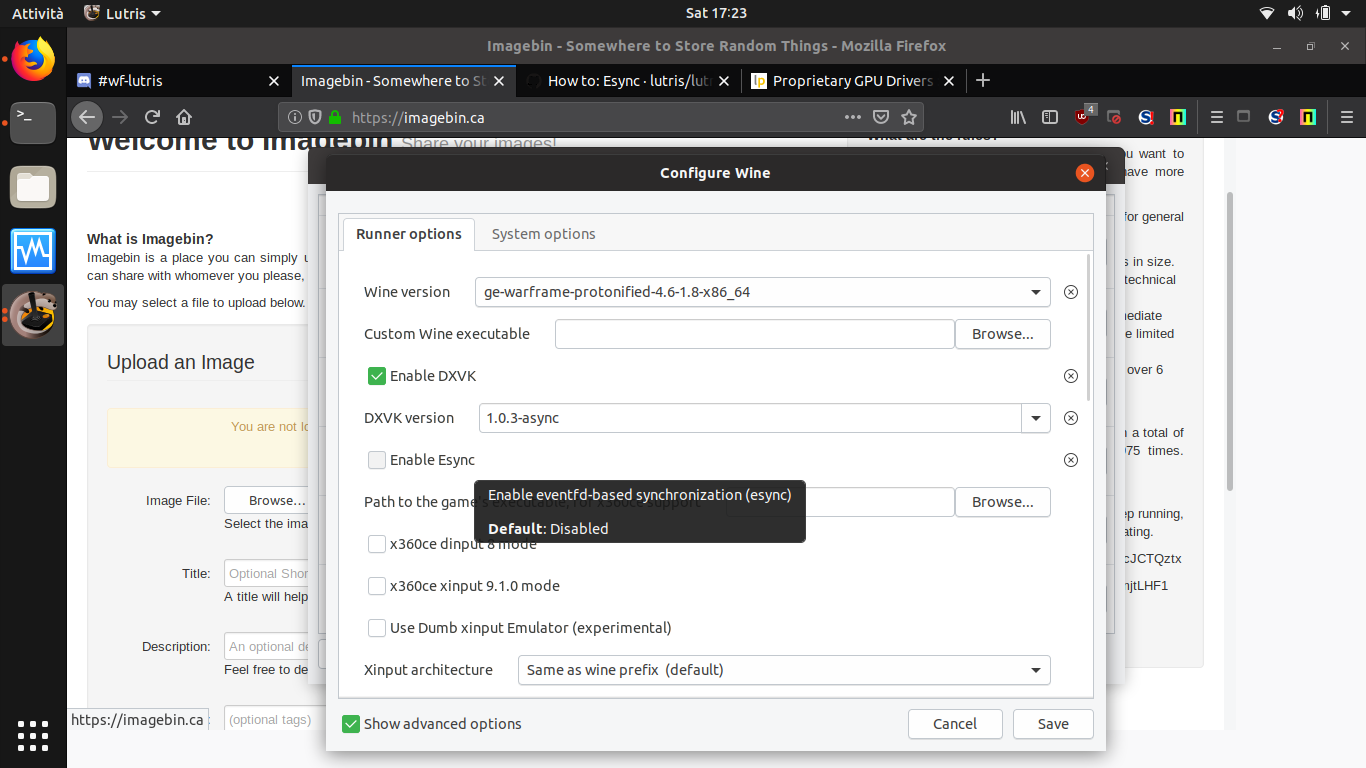The width and height of the screenshot is (1366, 768).
Task: Enable the Esync checkbox
Action: [377, 460]
